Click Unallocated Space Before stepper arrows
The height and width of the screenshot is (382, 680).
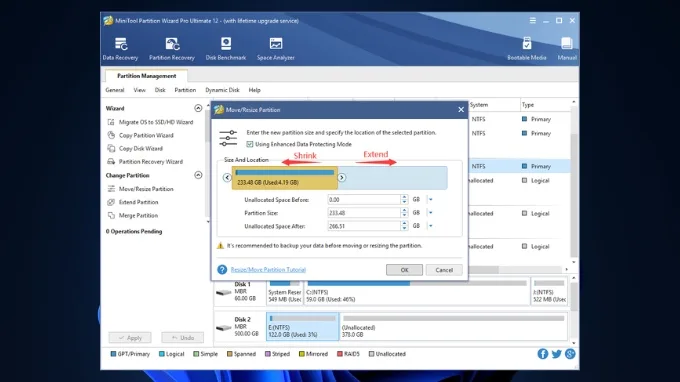click(x=404, y=199)
